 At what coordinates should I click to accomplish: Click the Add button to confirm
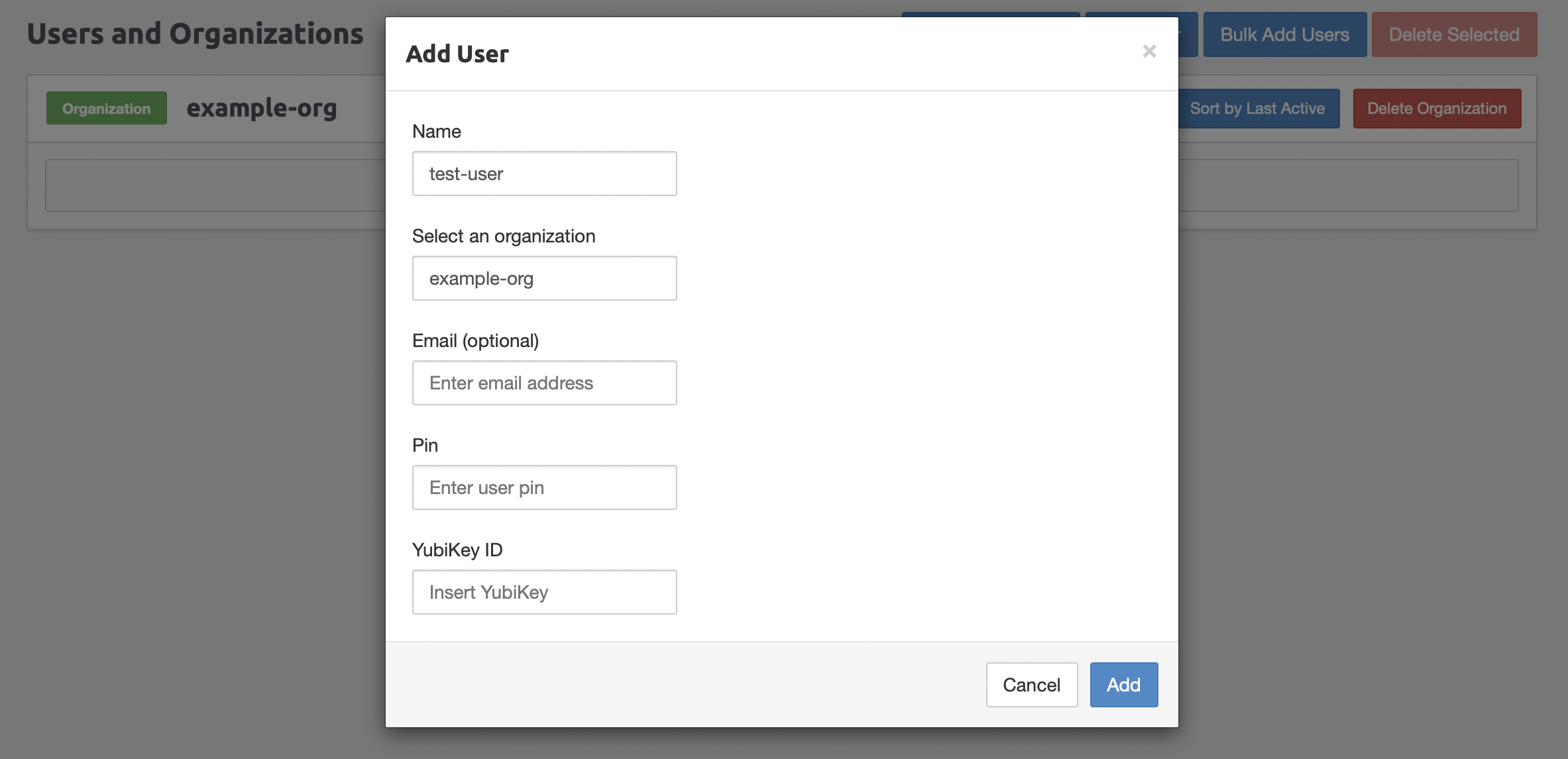1123,684
